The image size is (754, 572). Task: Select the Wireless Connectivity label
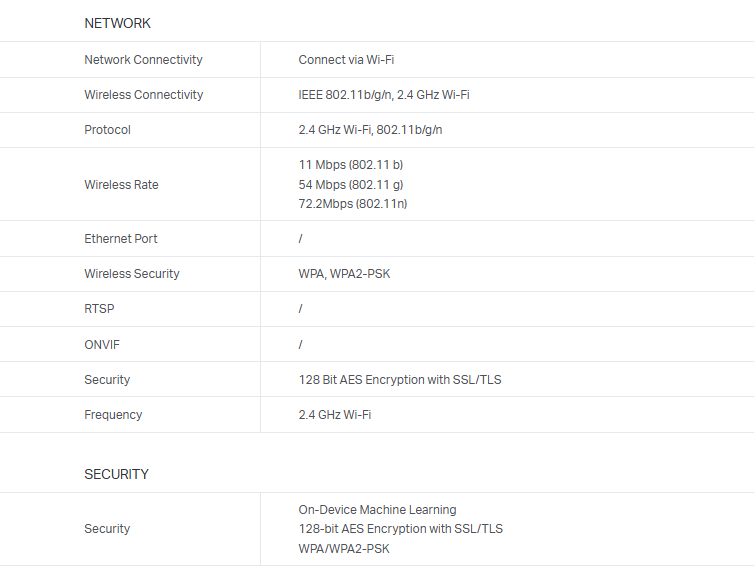tap(143, 95)
